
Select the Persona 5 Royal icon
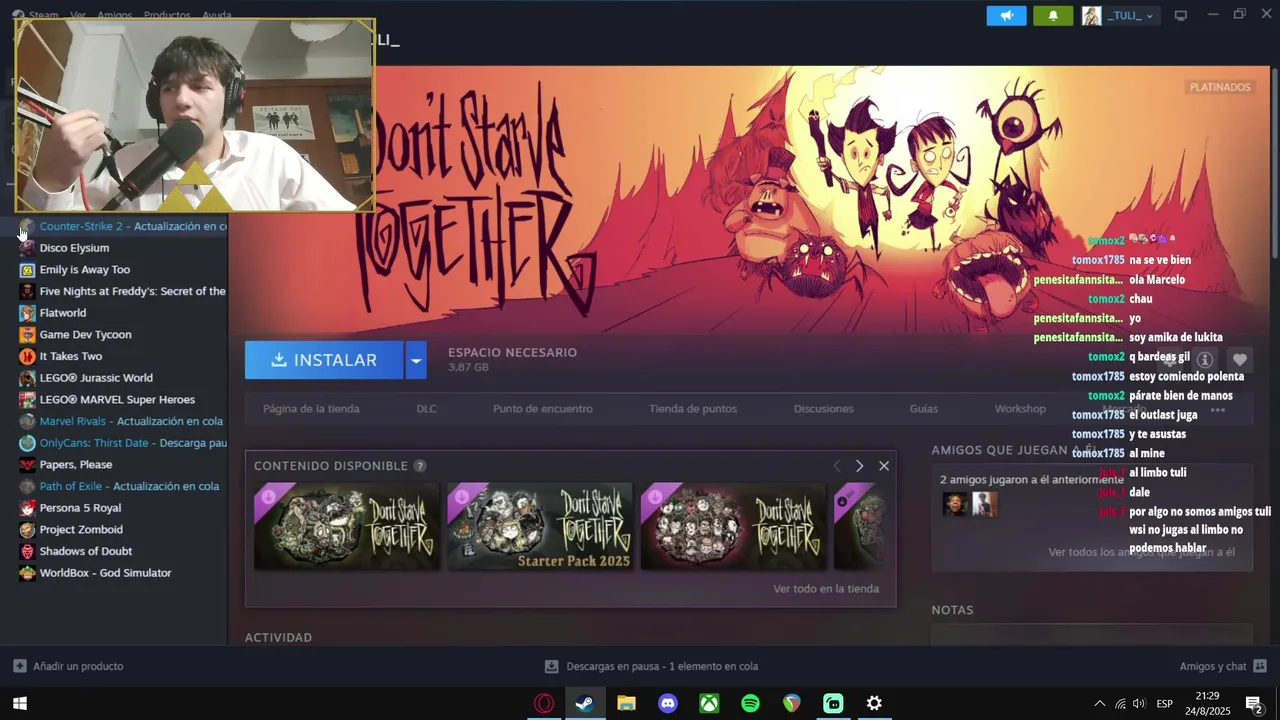27,508
